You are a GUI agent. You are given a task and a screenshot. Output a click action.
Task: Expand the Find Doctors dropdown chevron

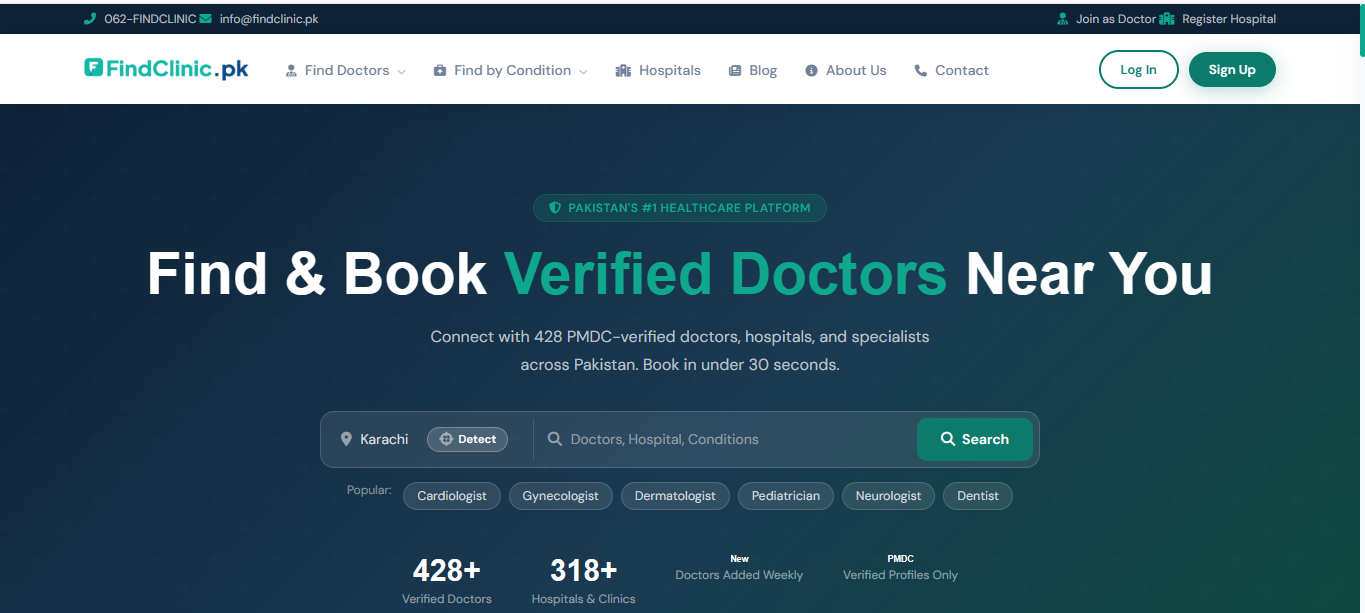(401, 71)
